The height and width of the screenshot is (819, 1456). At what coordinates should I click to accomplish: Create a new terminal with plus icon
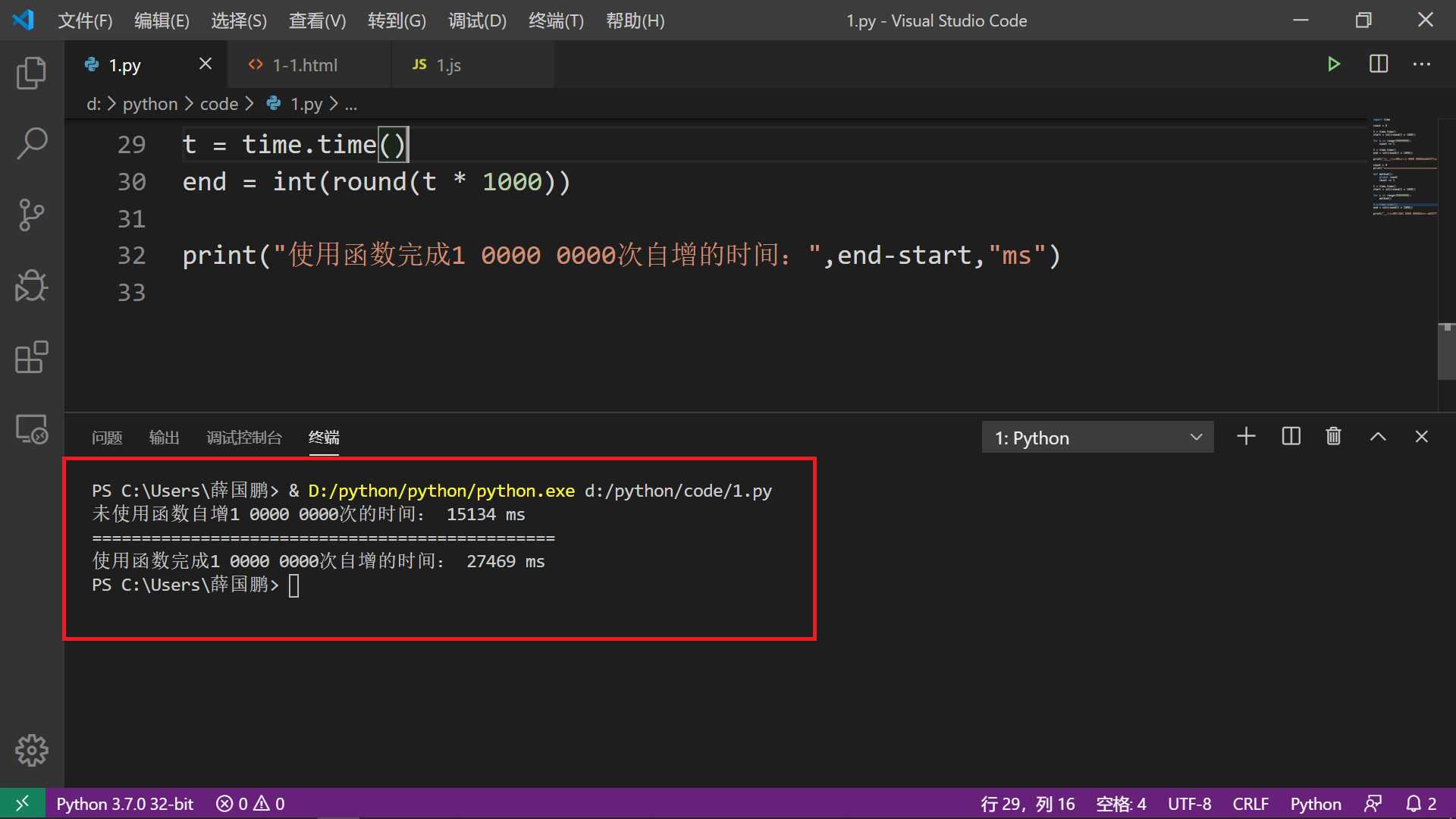1246,437
